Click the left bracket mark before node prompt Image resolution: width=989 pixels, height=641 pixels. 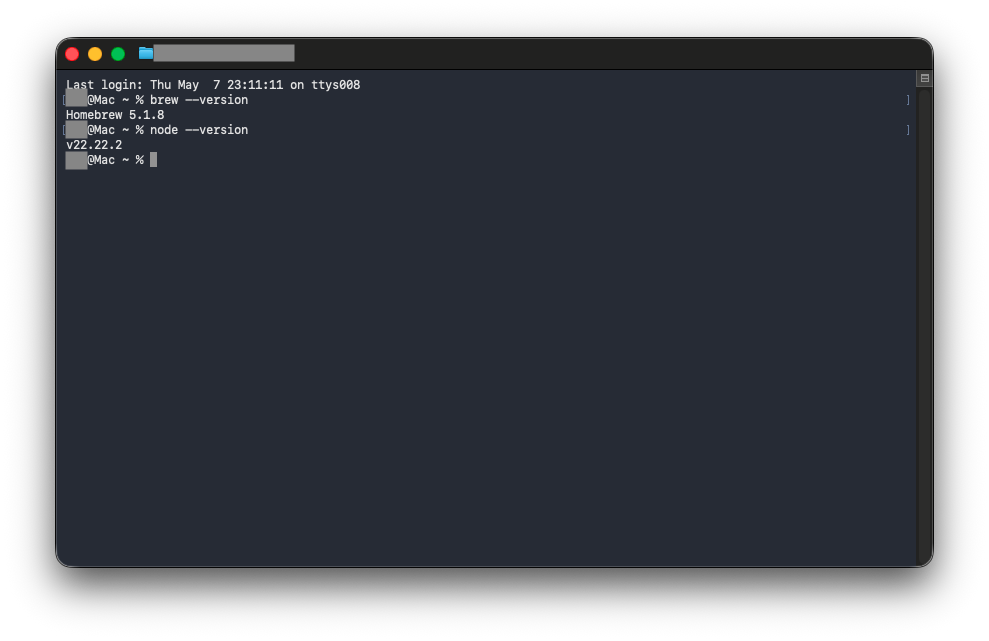click(x=64, y=130)
